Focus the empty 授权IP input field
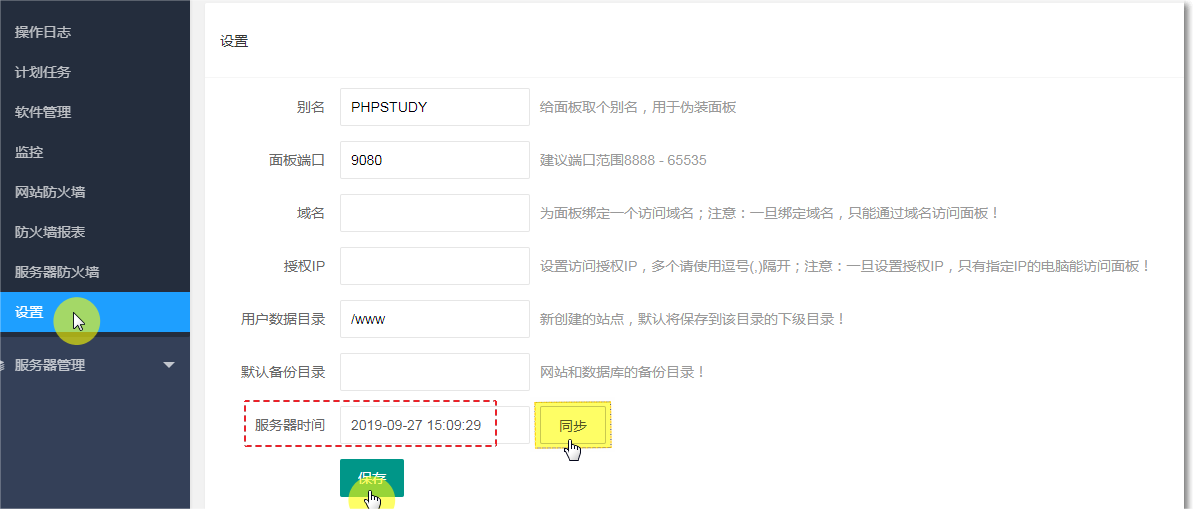Viewport: 1193px width, 509px height. [434, 266]
